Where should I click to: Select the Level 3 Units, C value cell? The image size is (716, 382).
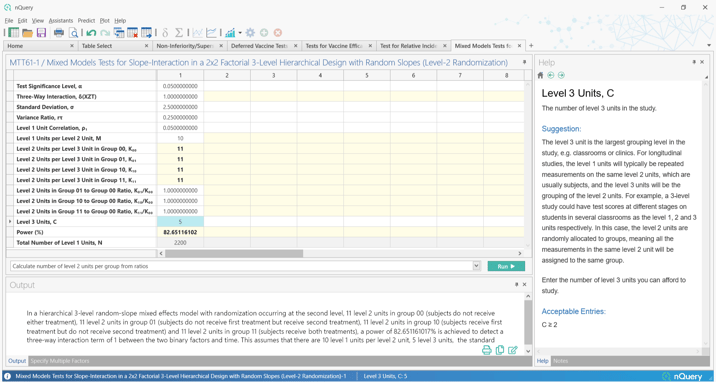(x=180, y=221)
